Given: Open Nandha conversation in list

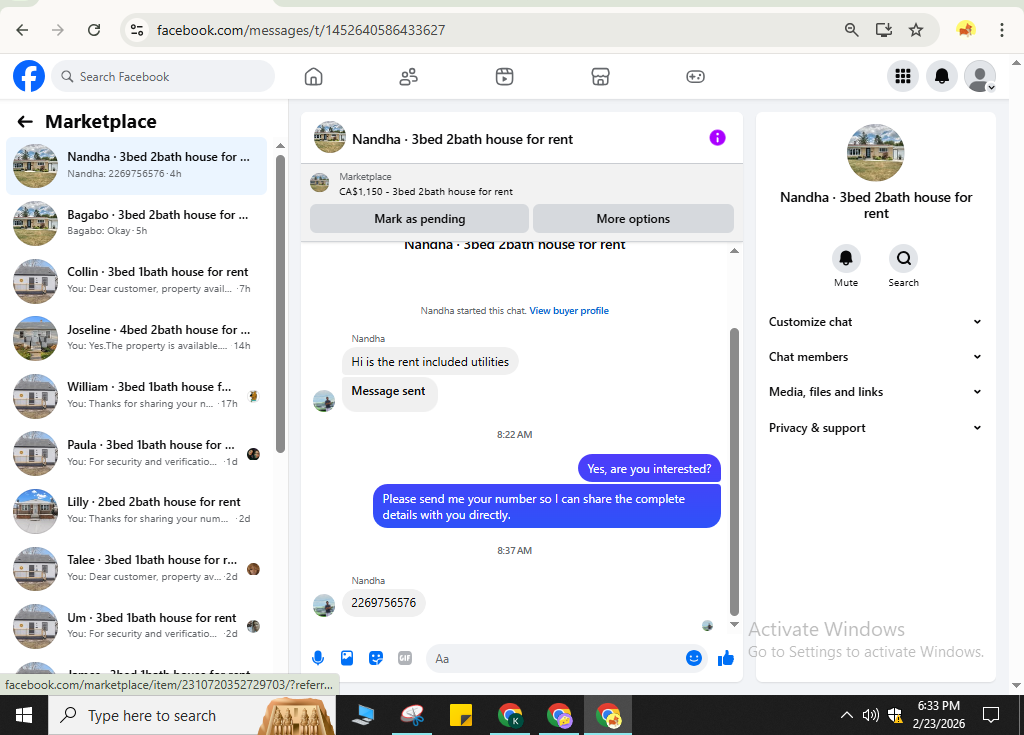Looking at the screenshot, I should point(136,166).
